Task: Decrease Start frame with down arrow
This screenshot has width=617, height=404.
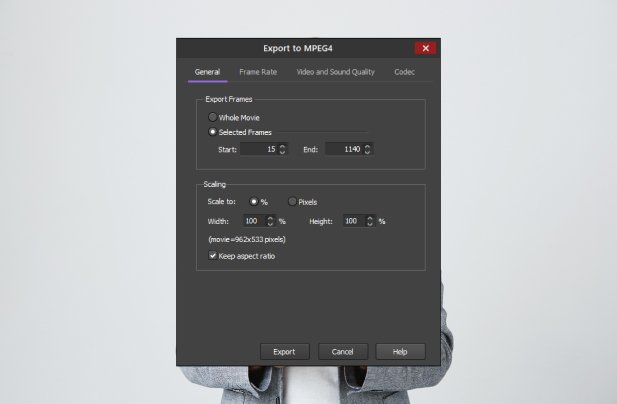Action: [282, 152]
